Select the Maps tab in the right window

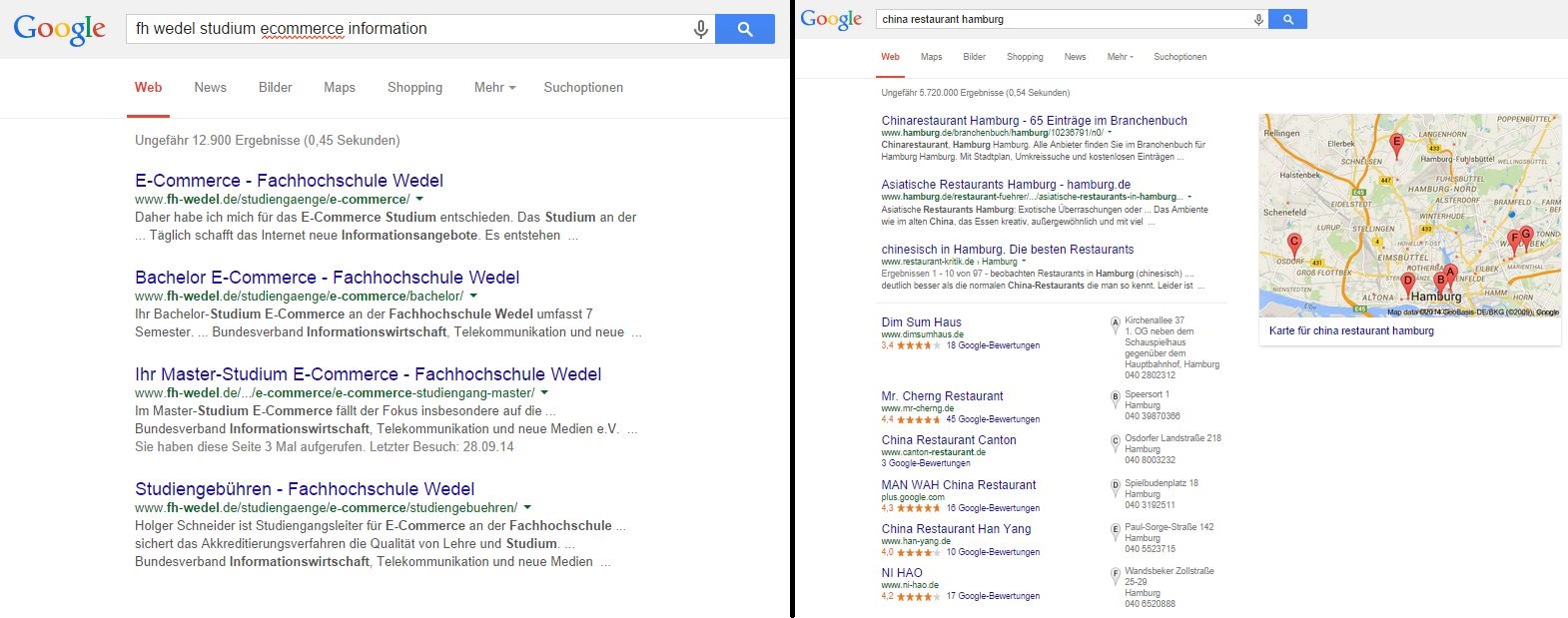coord(931,57)
